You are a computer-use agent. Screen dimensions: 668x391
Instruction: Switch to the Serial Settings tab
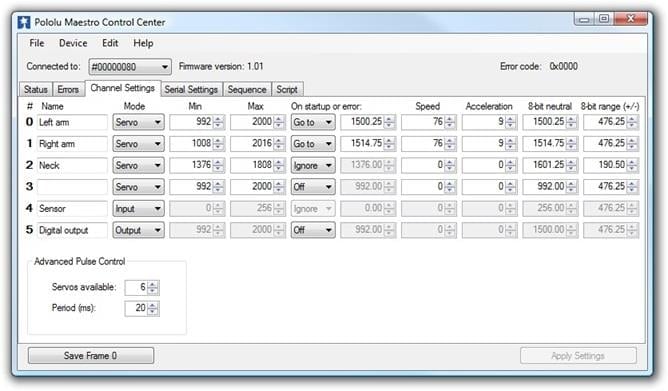(x=191, y=89)
